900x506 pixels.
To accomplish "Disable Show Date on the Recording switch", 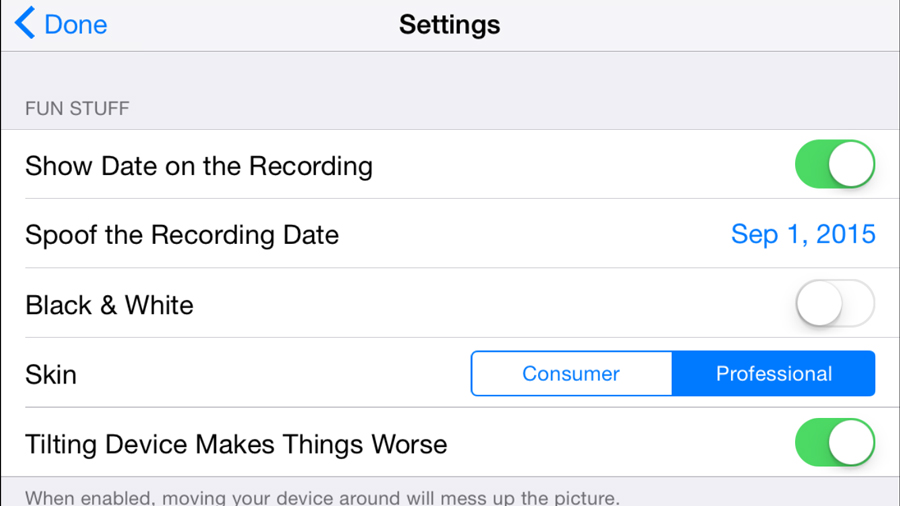I will (834, 165).
